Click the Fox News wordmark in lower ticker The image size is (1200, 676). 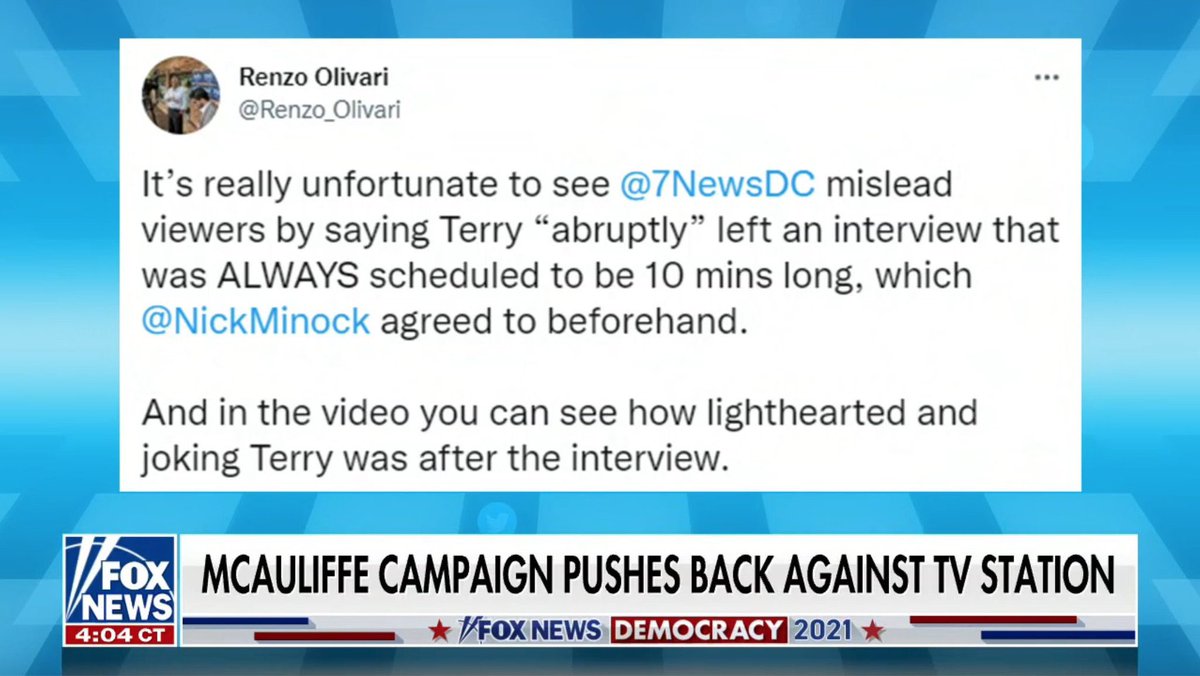point(530,631)
